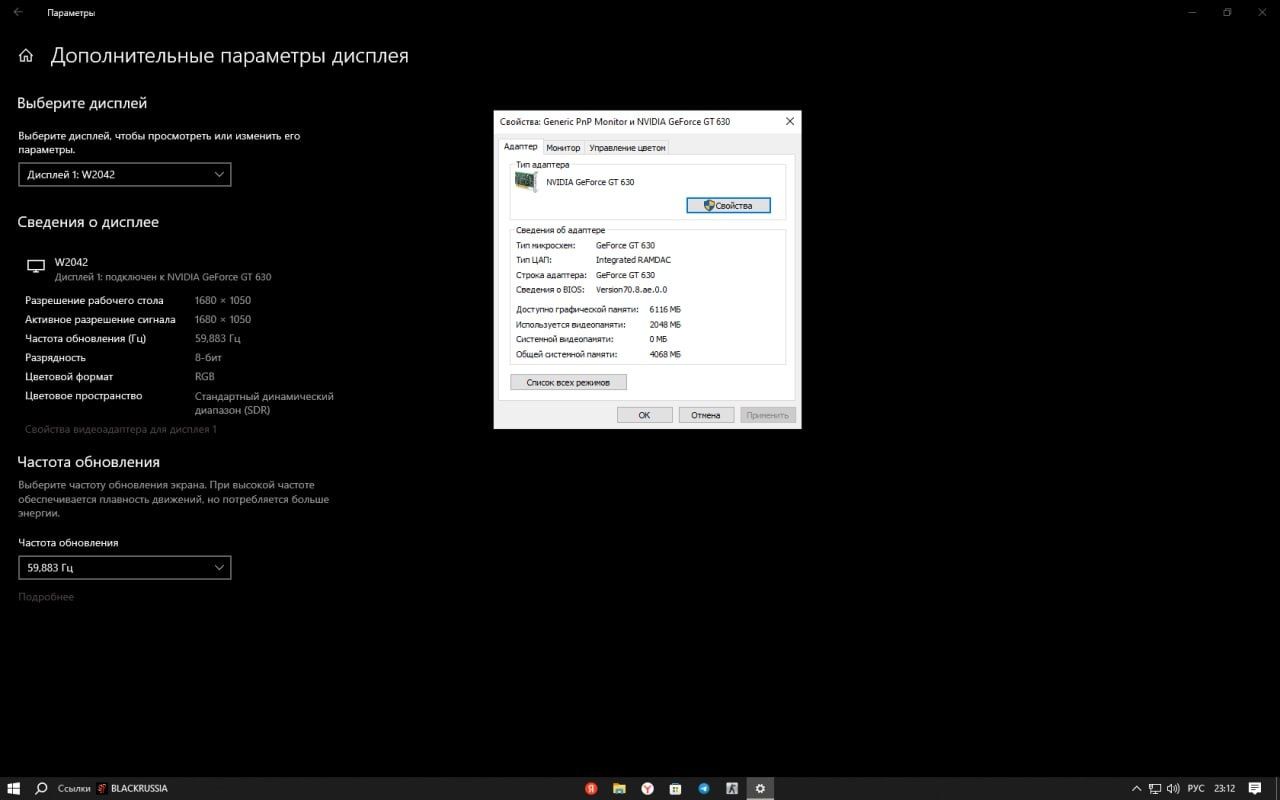Open network status tray icon

1154,788
